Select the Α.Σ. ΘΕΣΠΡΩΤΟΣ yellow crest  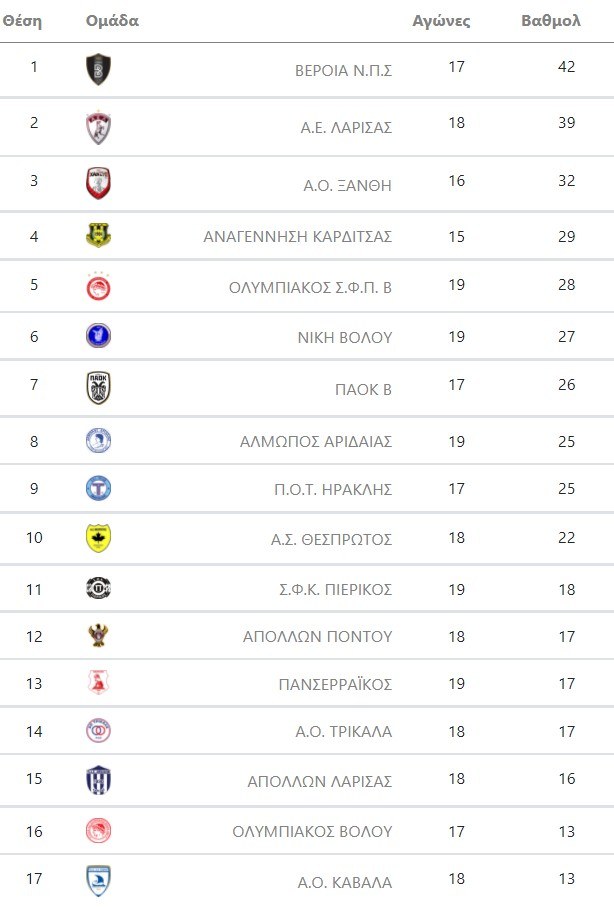[98, 538]
